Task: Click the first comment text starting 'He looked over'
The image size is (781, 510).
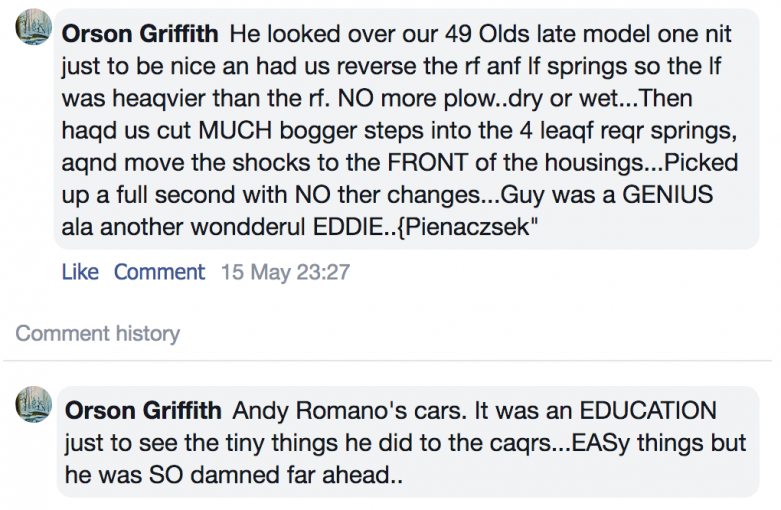Action: 398,130
